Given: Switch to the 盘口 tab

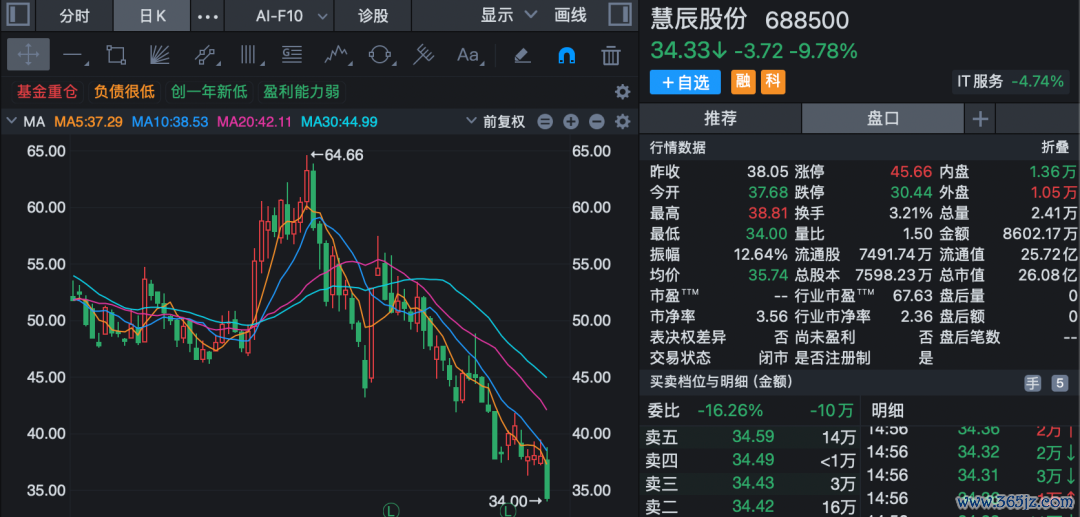Looking at the screenshot, I should pos(882,118).
